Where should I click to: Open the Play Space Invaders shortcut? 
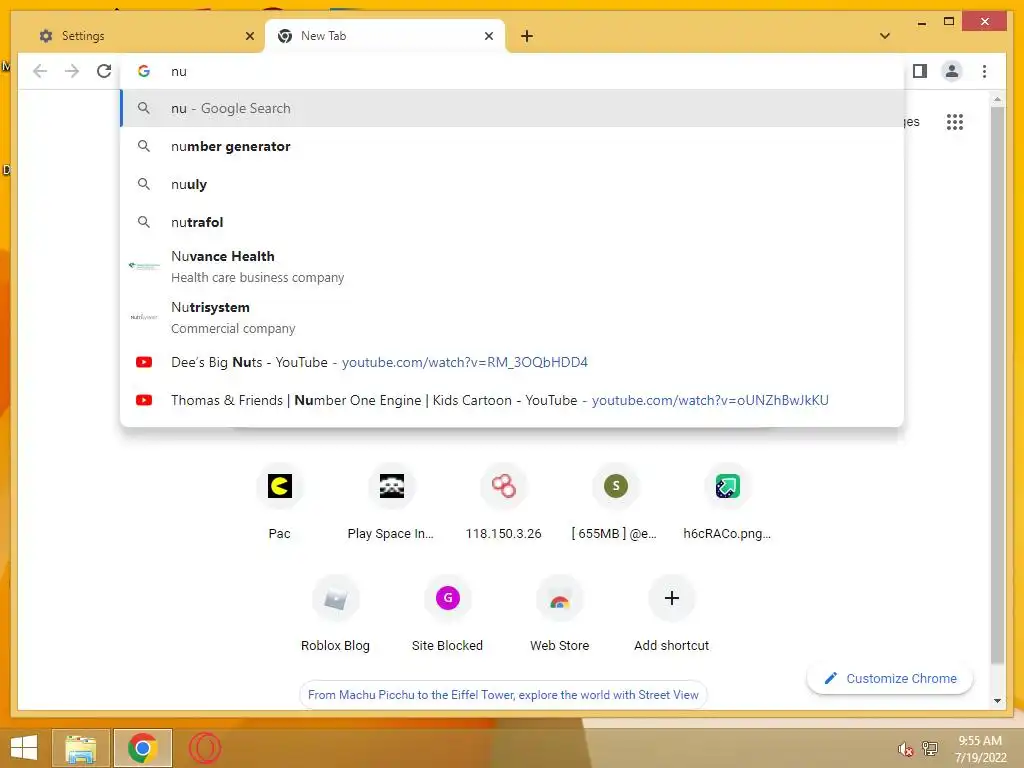click(x=391, y=487)
